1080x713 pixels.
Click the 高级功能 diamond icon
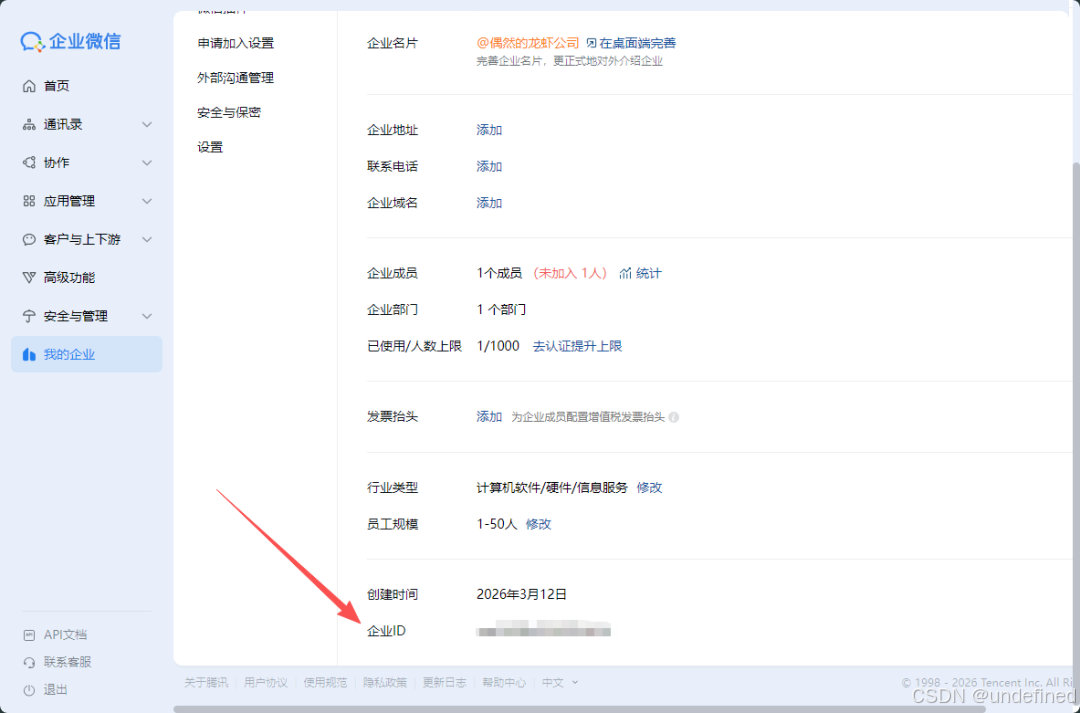[x=29, y=278]
